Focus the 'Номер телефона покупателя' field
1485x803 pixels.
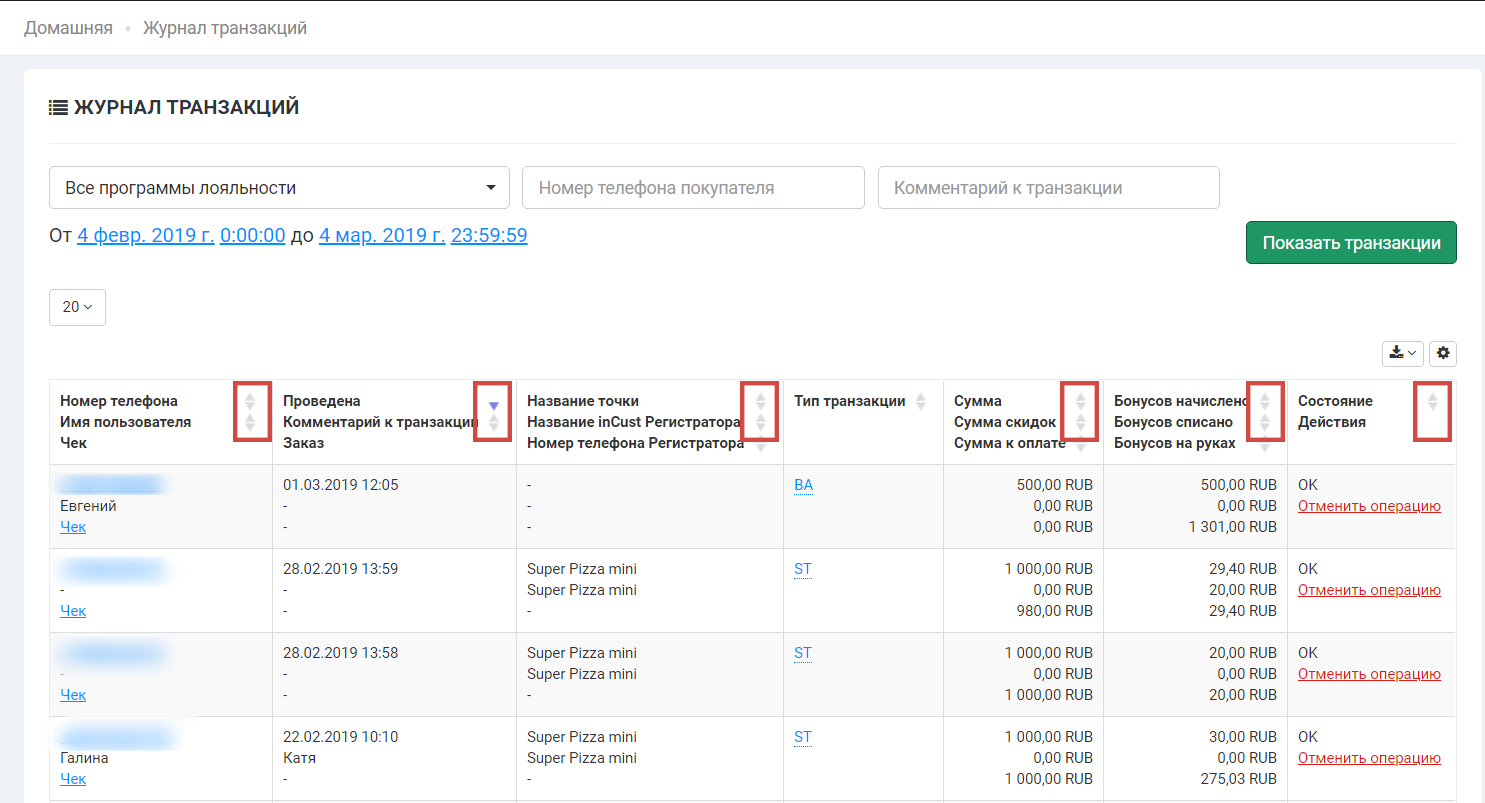tap(692, 188)
